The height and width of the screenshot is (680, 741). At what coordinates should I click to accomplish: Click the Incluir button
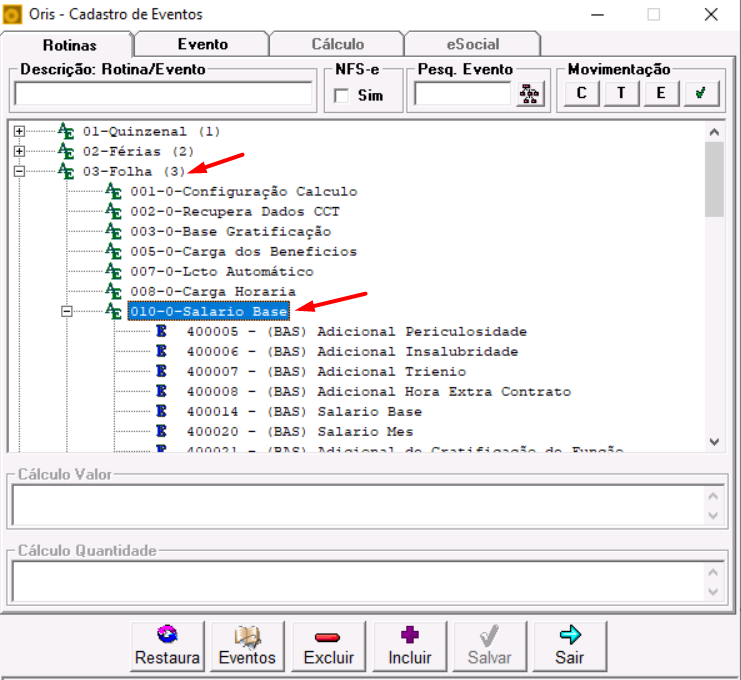click(410, 646)
